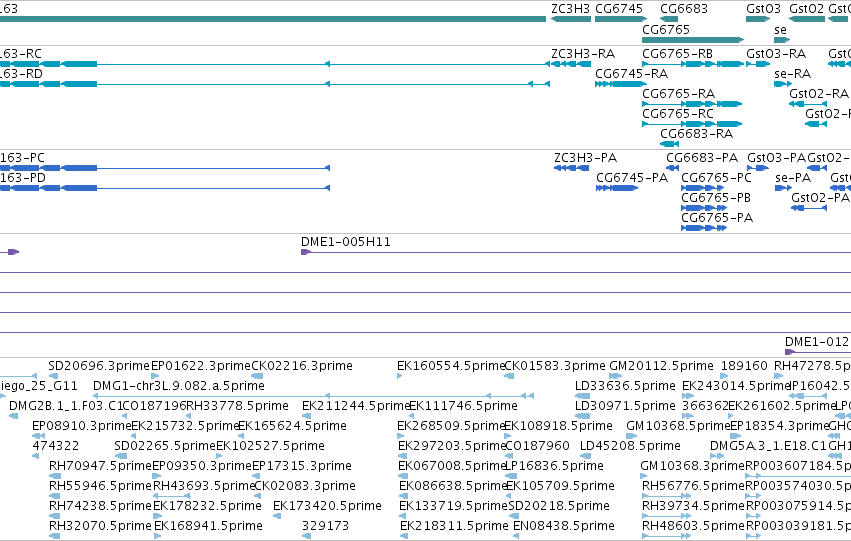This screenshot has height=541, width=851.
Task: Open the RH70947.5prime EST
Action: (54, 476)
